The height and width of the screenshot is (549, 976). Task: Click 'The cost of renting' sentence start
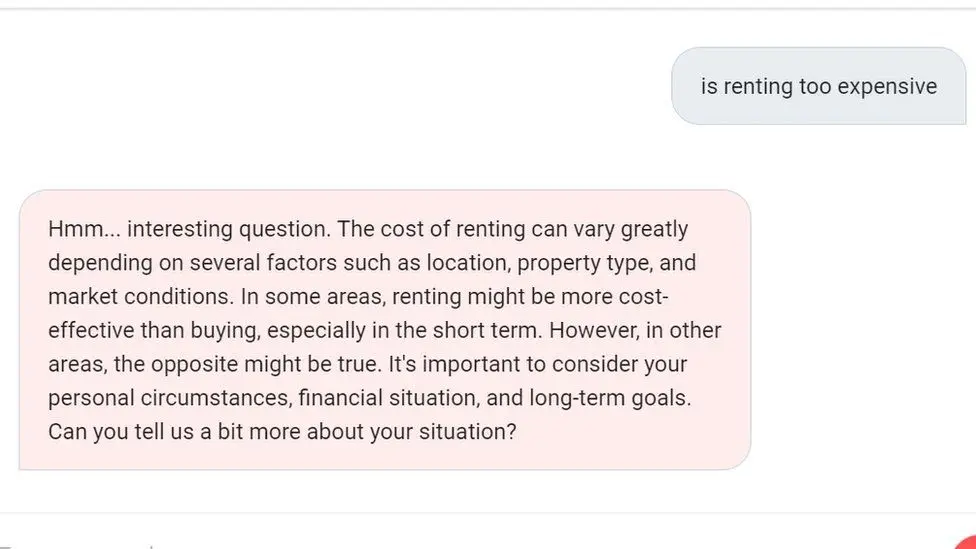click(x=431, y=229)
